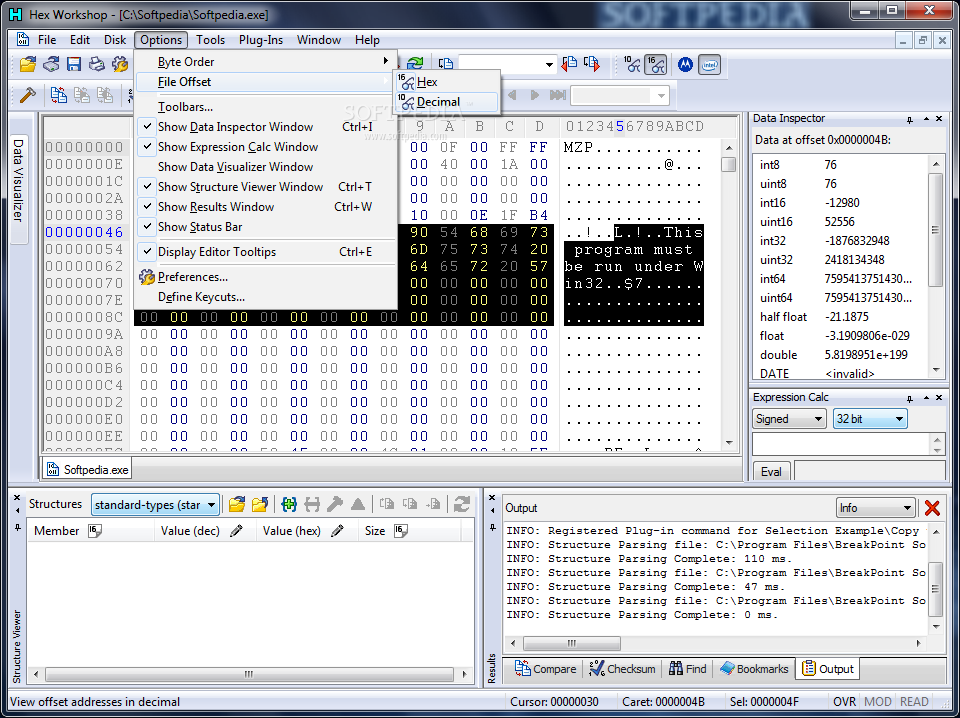The height and width of the screenshot is (718, 960).
Task: Click the pencil icon beside Value (dec)
Action: [x=236, y=531]
